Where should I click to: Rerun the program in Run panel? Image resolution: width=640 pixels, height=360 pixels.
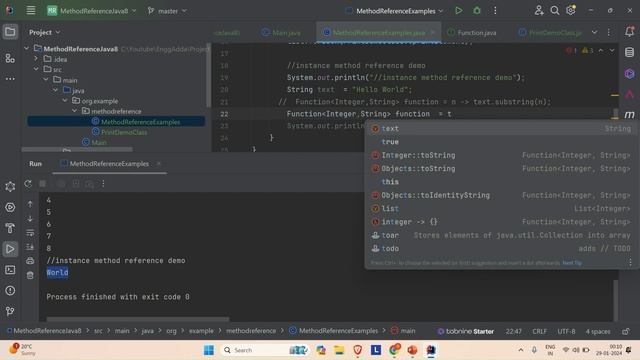click(28, 184)
